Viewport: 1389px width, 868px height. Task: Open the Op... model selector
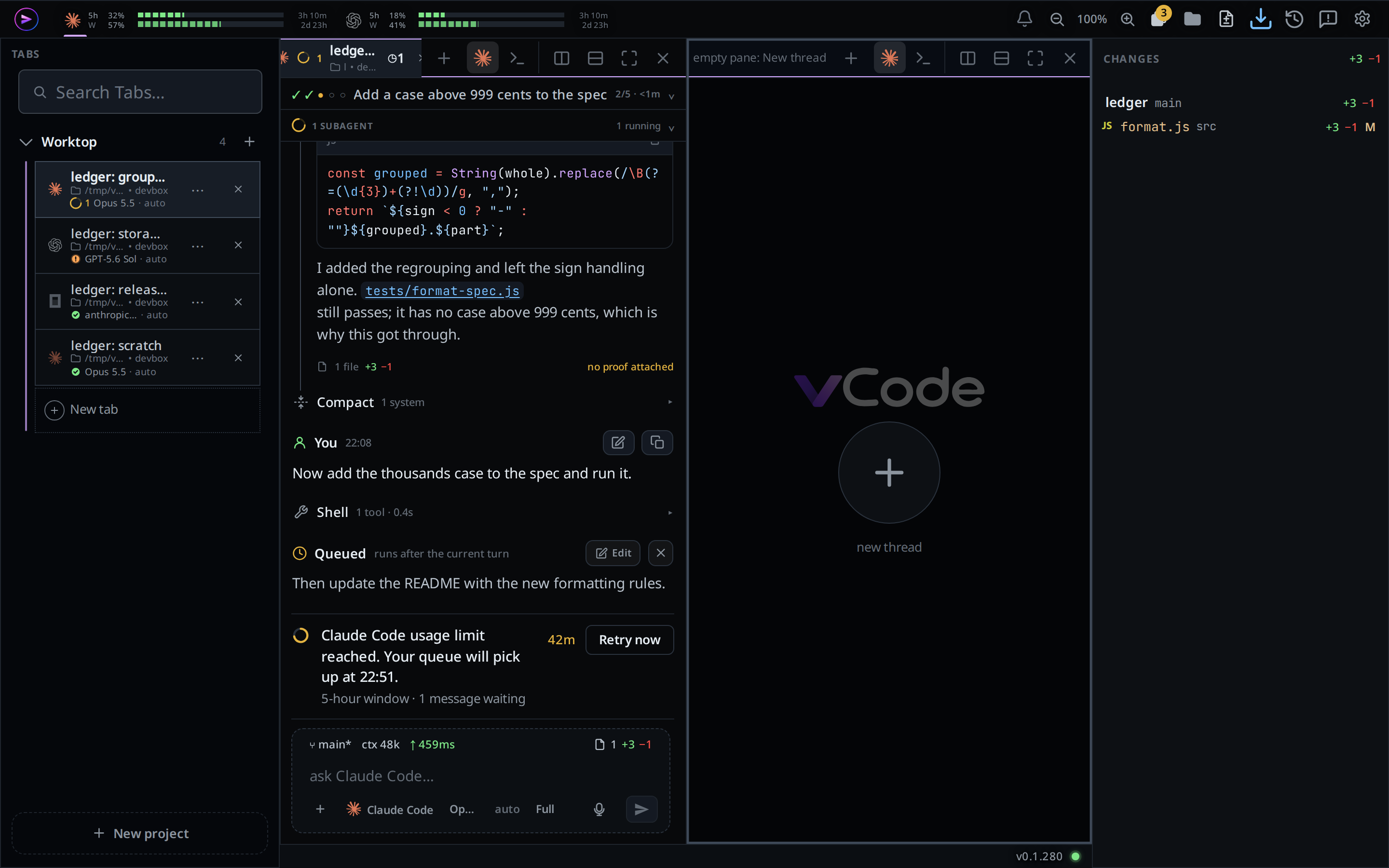[x=462, y=809]
